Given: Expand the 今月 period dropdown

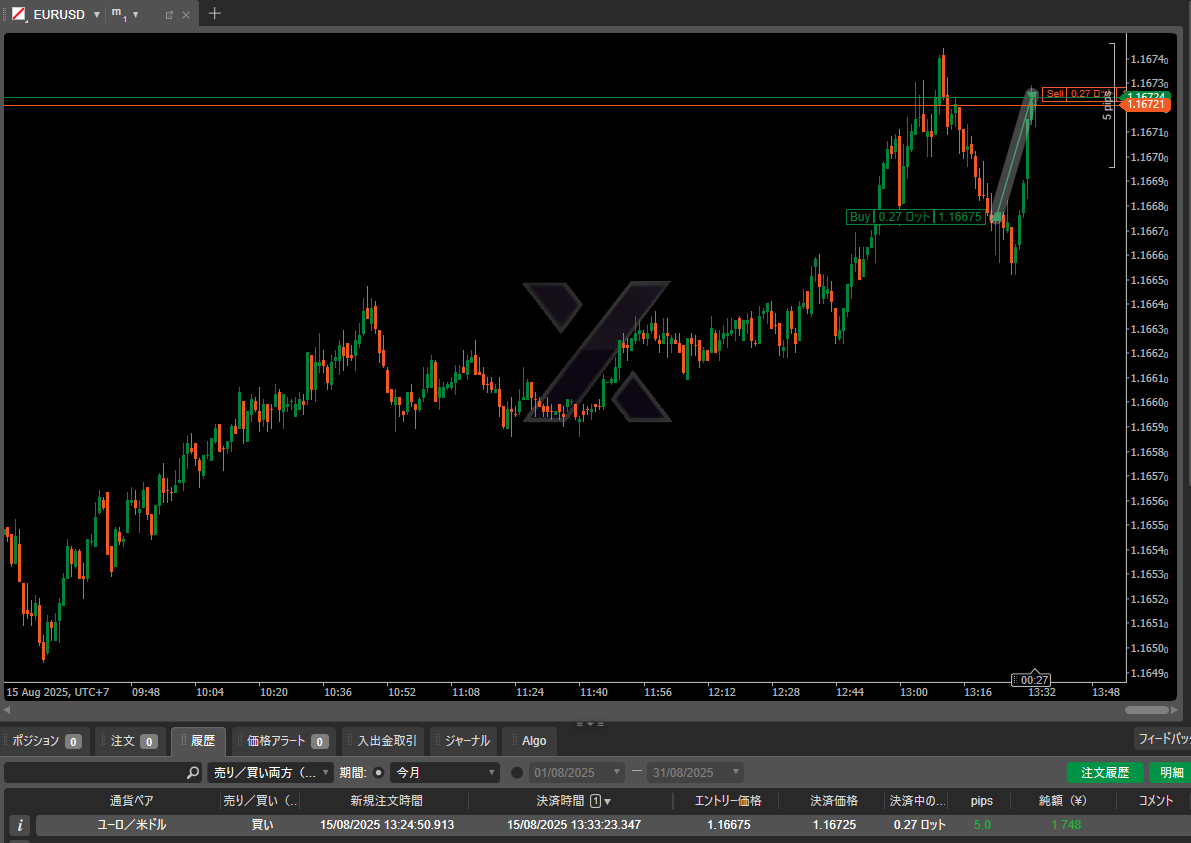Looking at the screenshot, I should pyautogui.click(x=444, y=773).
